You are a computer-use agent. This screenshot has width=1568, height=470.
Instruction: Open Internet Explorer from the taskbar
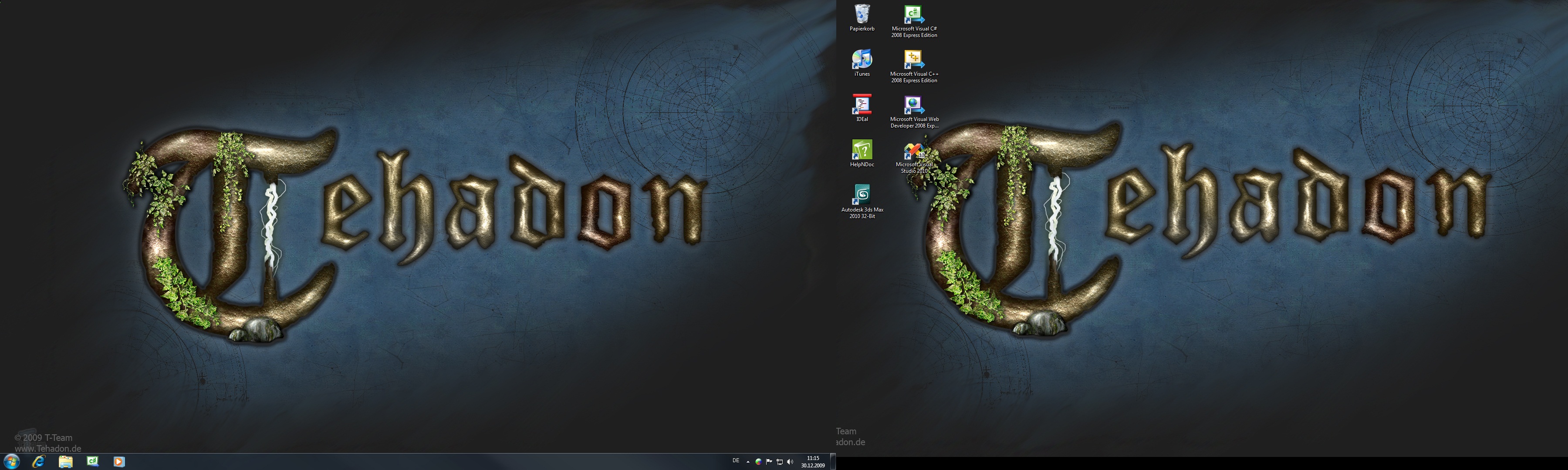click(38, 461)
